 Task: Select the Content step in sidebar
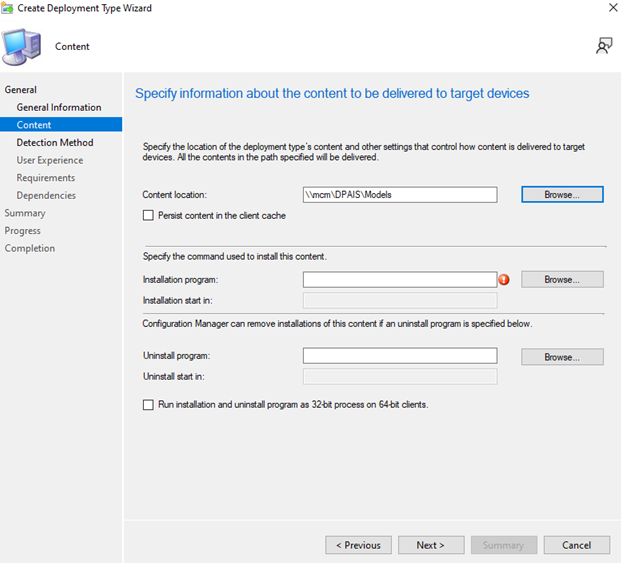pos(61,125)
